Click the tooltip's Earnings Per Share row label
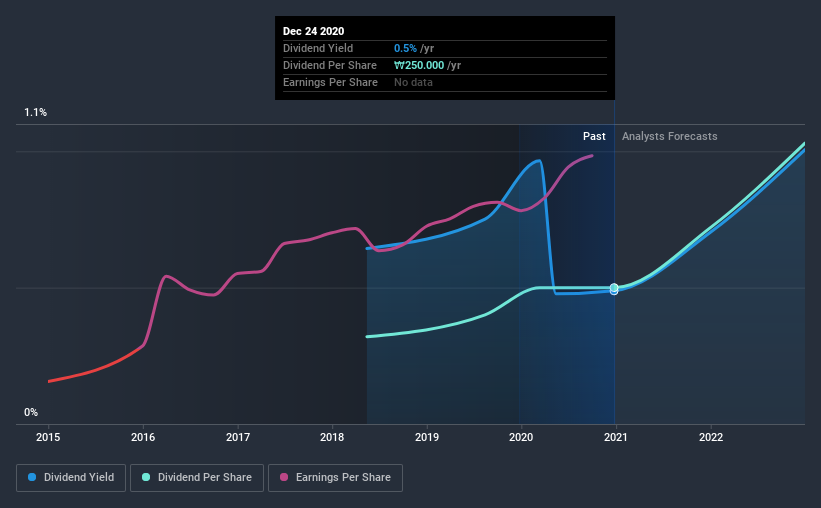Image resolution: width=821 pixels, height=508 pixels. click(330, 82)
